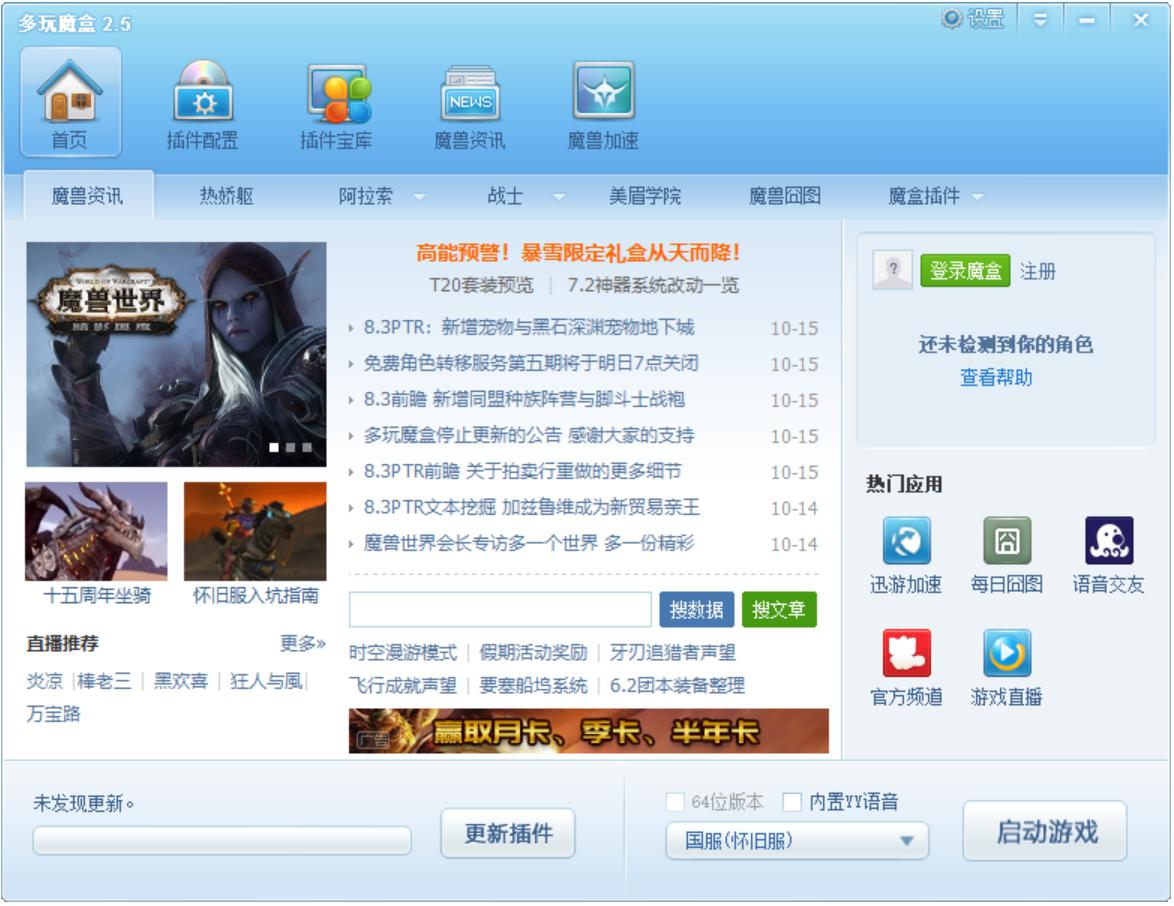The image size is (1174, 906).
Task: Open the 怀旧服入坑指南 thumbnail
Action: [x=255, y=531]
